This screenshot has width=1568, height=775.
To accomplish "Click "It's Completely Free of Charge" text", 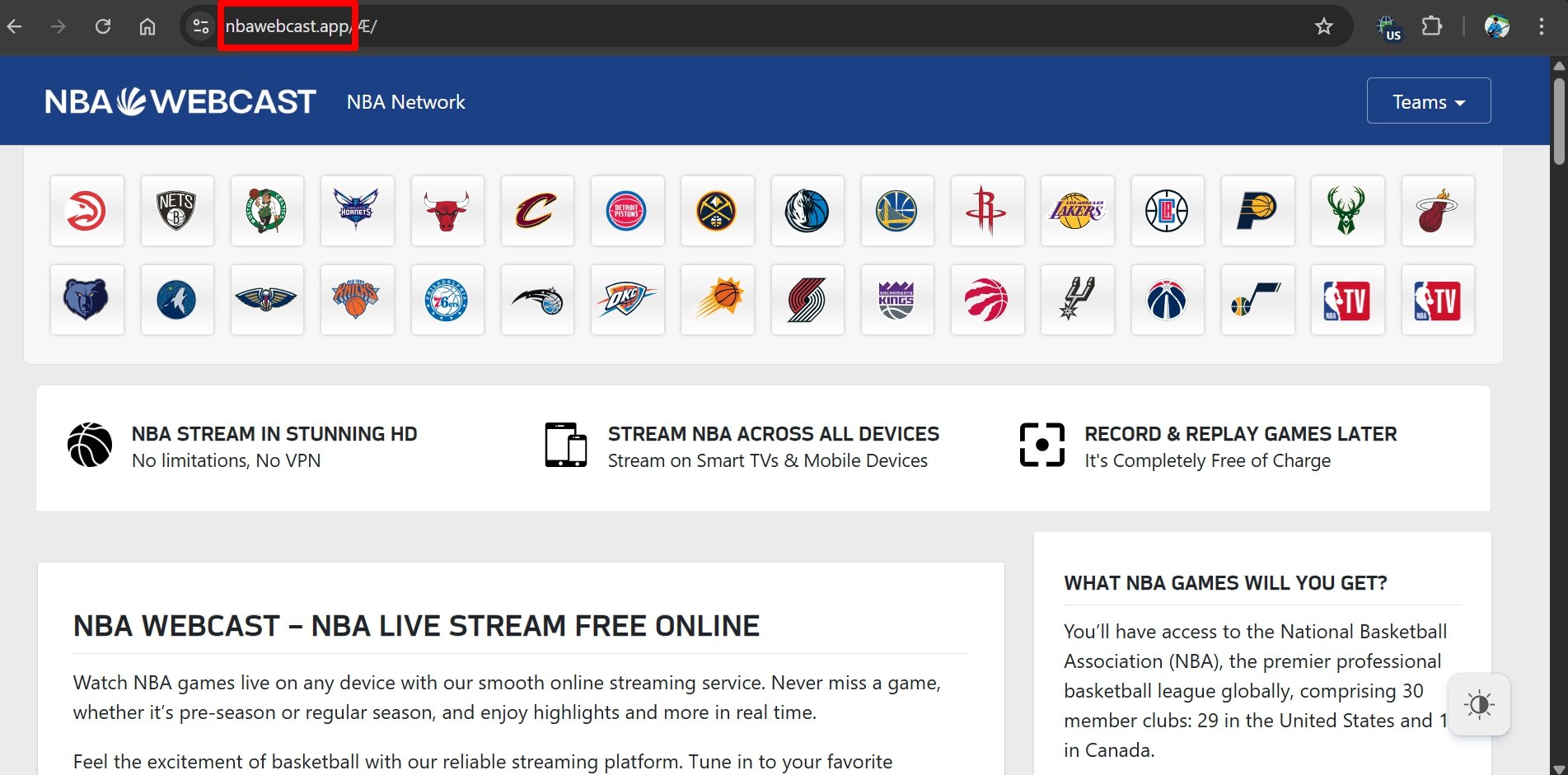I will click(x=1208, y=460).
